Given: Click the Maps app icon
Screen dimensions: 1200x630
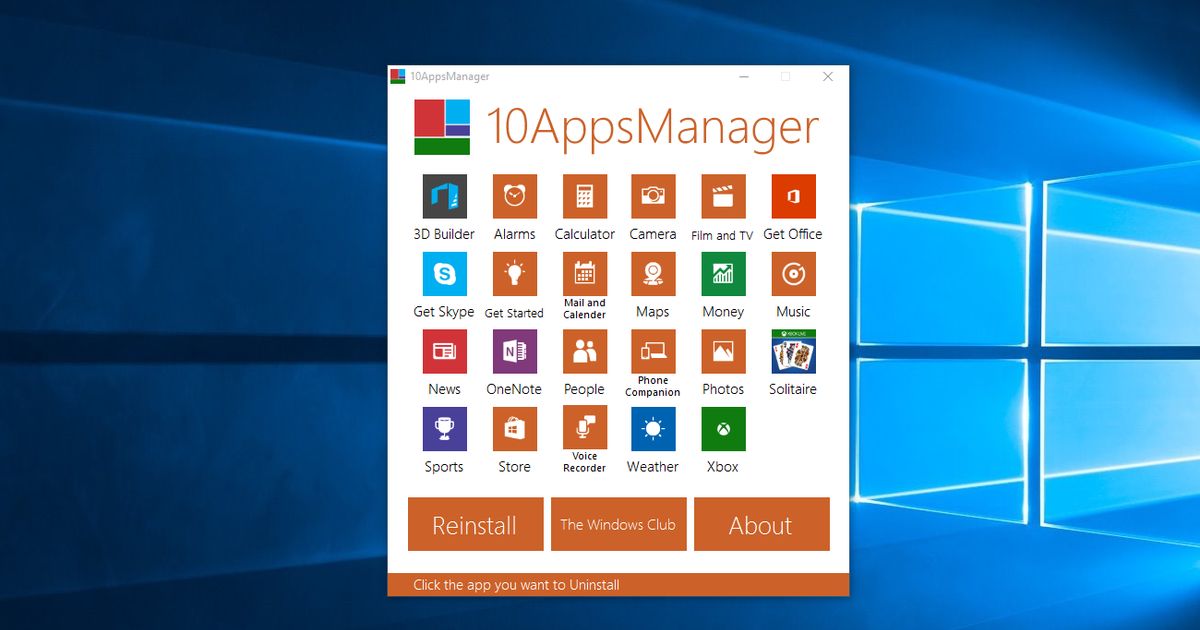Looking at the screenshot, I should coord(653,273).
